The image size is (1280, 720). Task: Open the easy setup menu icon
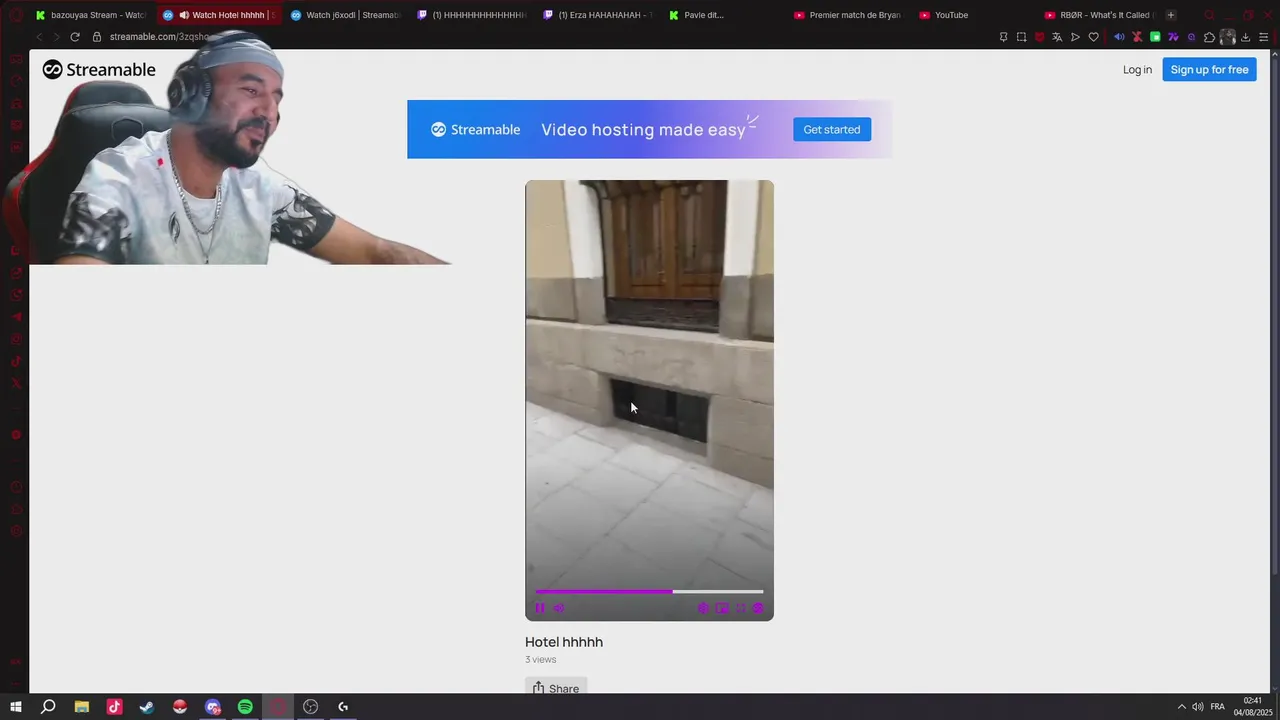coord(1263,37)
